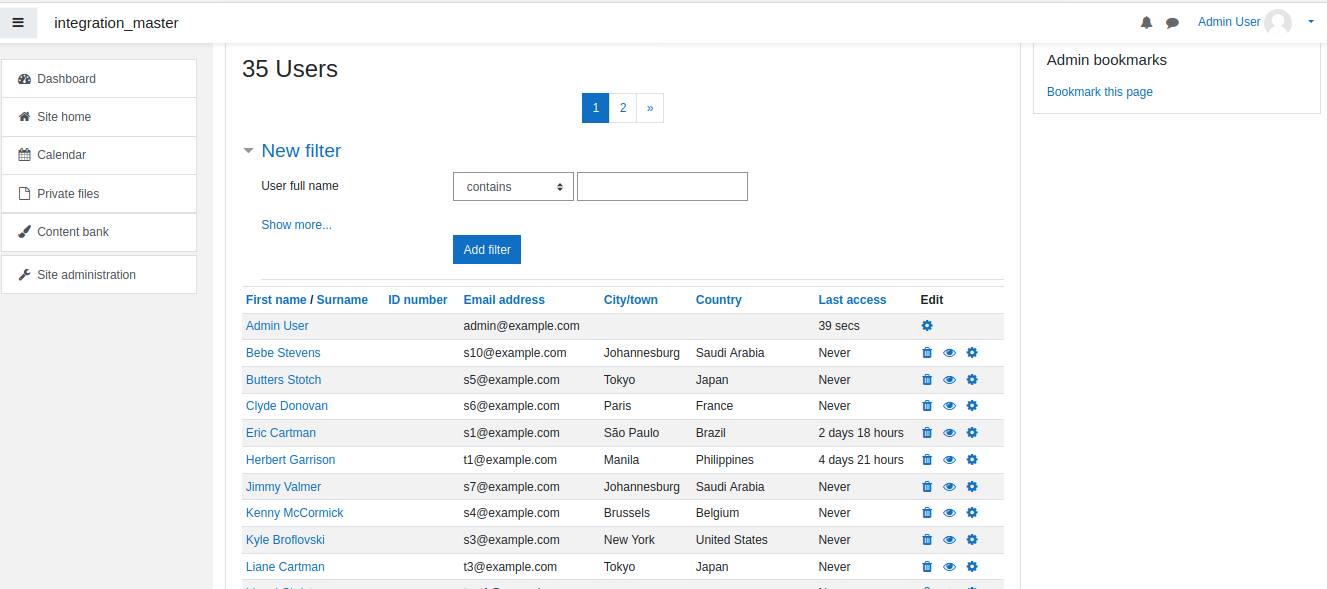Click Bookmark this page link
Screen dimensions: 1327x589
[x=1100, y=92]
